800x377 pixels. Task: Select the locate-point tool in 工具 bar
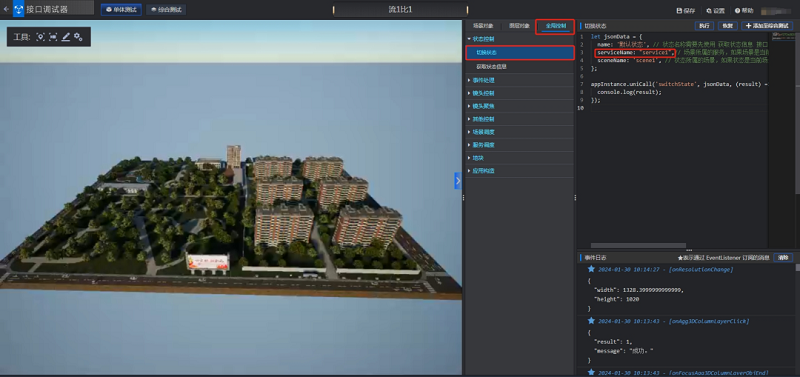click(x=40, y=37)
